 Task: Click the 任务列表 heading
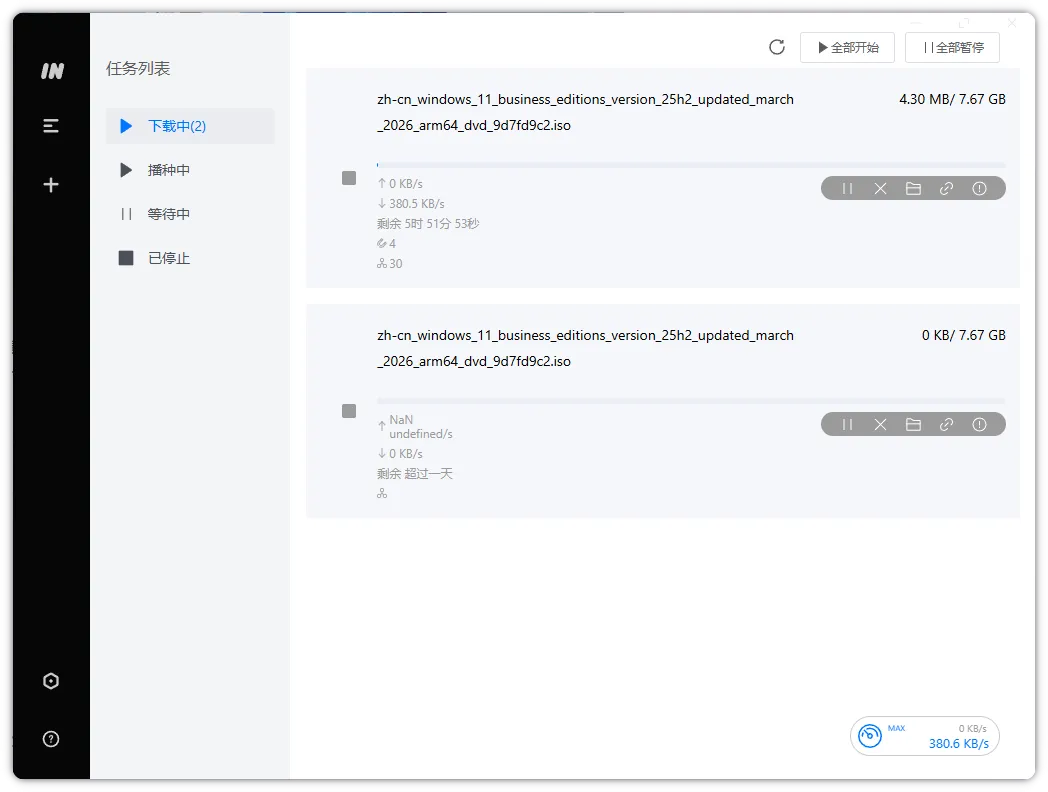point(138,68)
